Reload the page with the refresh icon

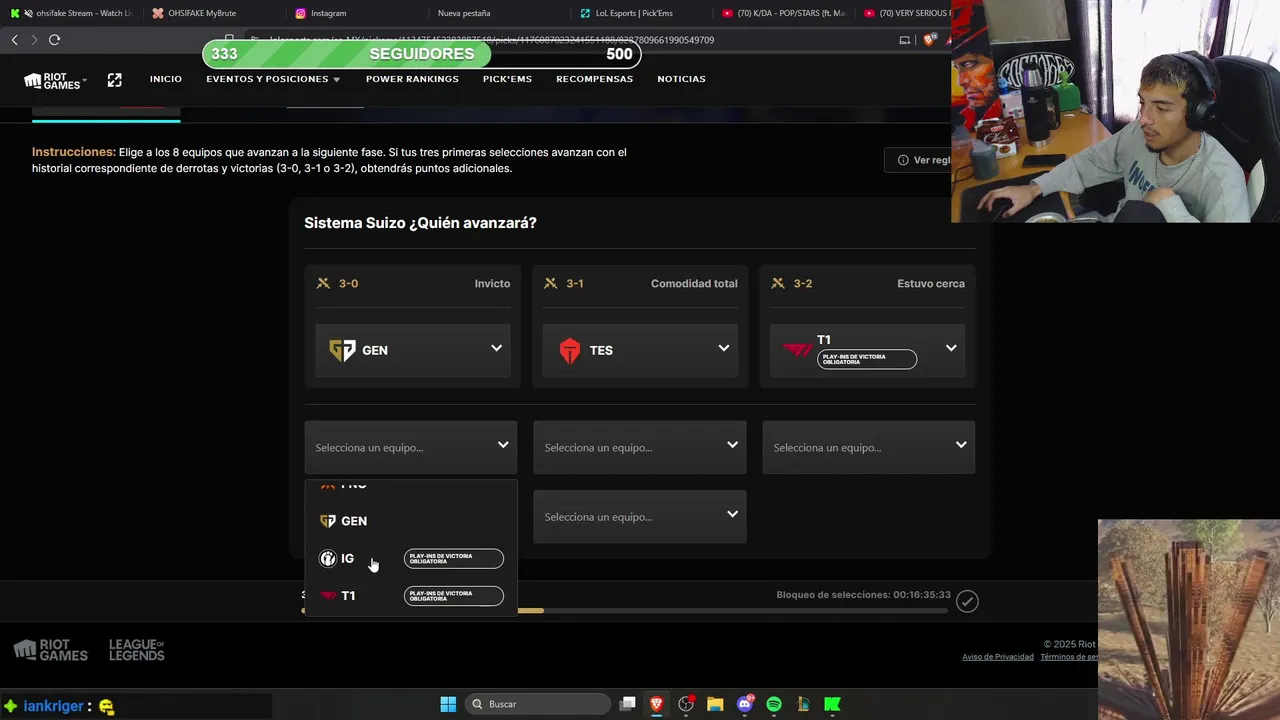(54, 40)
